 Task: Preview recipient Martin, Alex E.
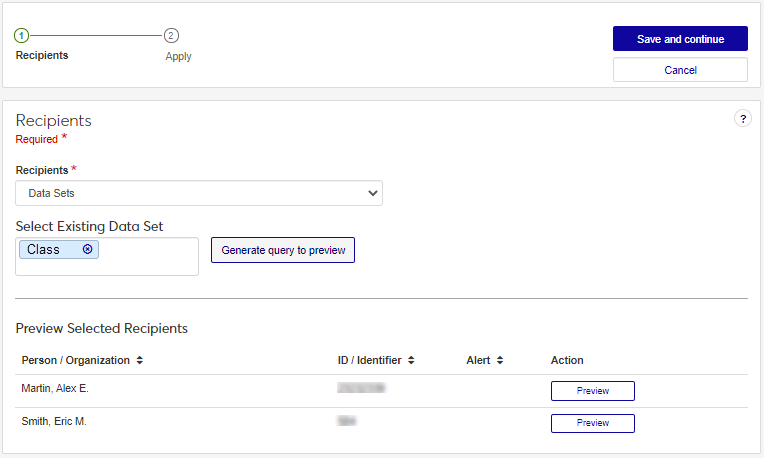pos(592,391)
